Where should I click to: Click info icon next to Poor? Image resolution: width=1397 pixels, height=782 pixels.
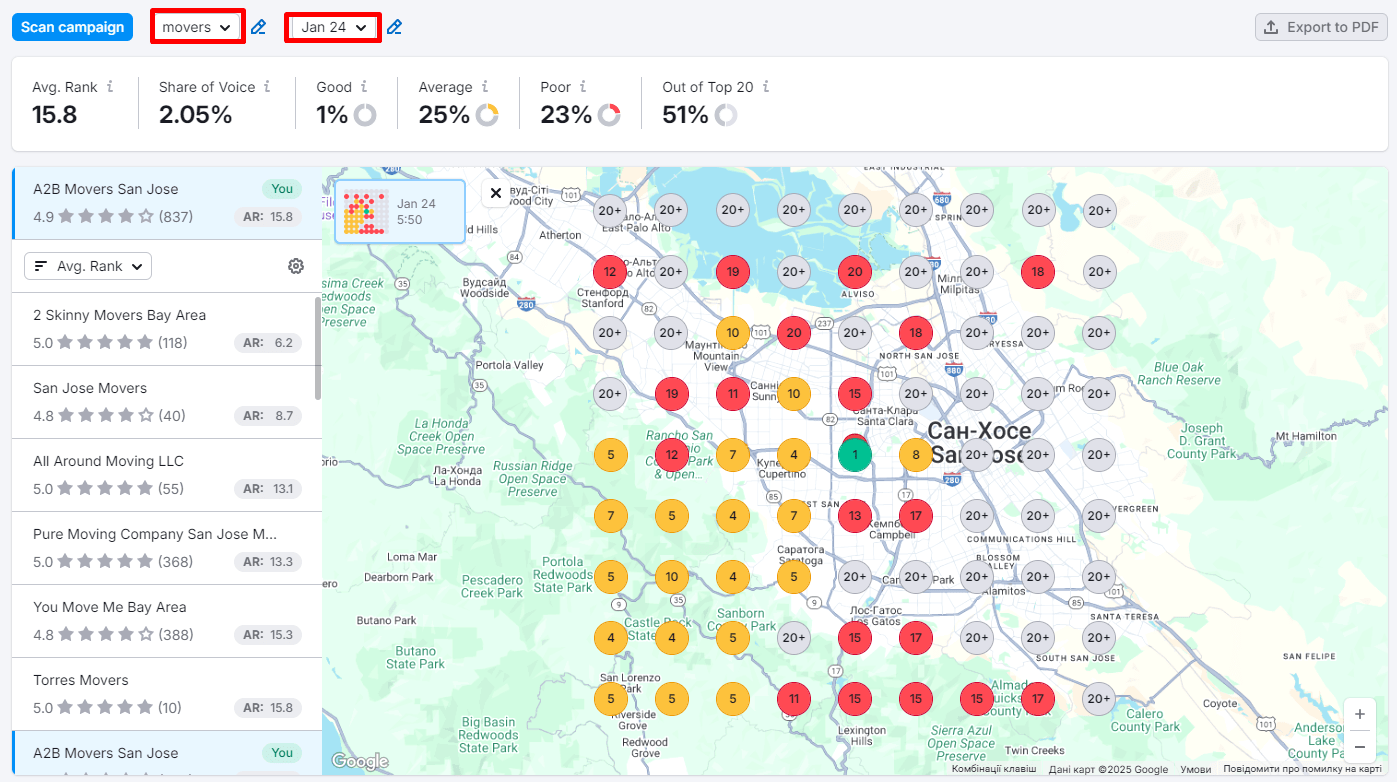(583, 87)
